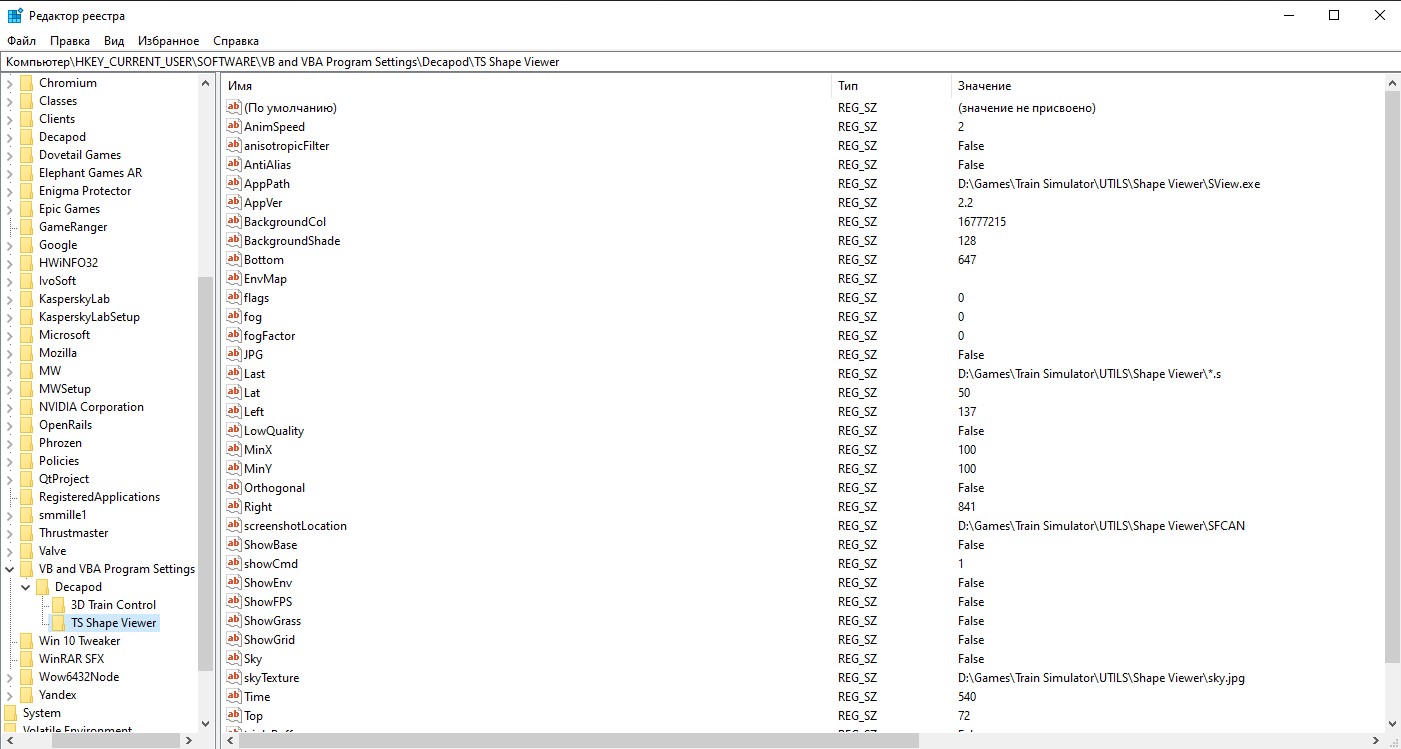Click the down arrow of values pane scrollbar

[x=1392, y=724]
